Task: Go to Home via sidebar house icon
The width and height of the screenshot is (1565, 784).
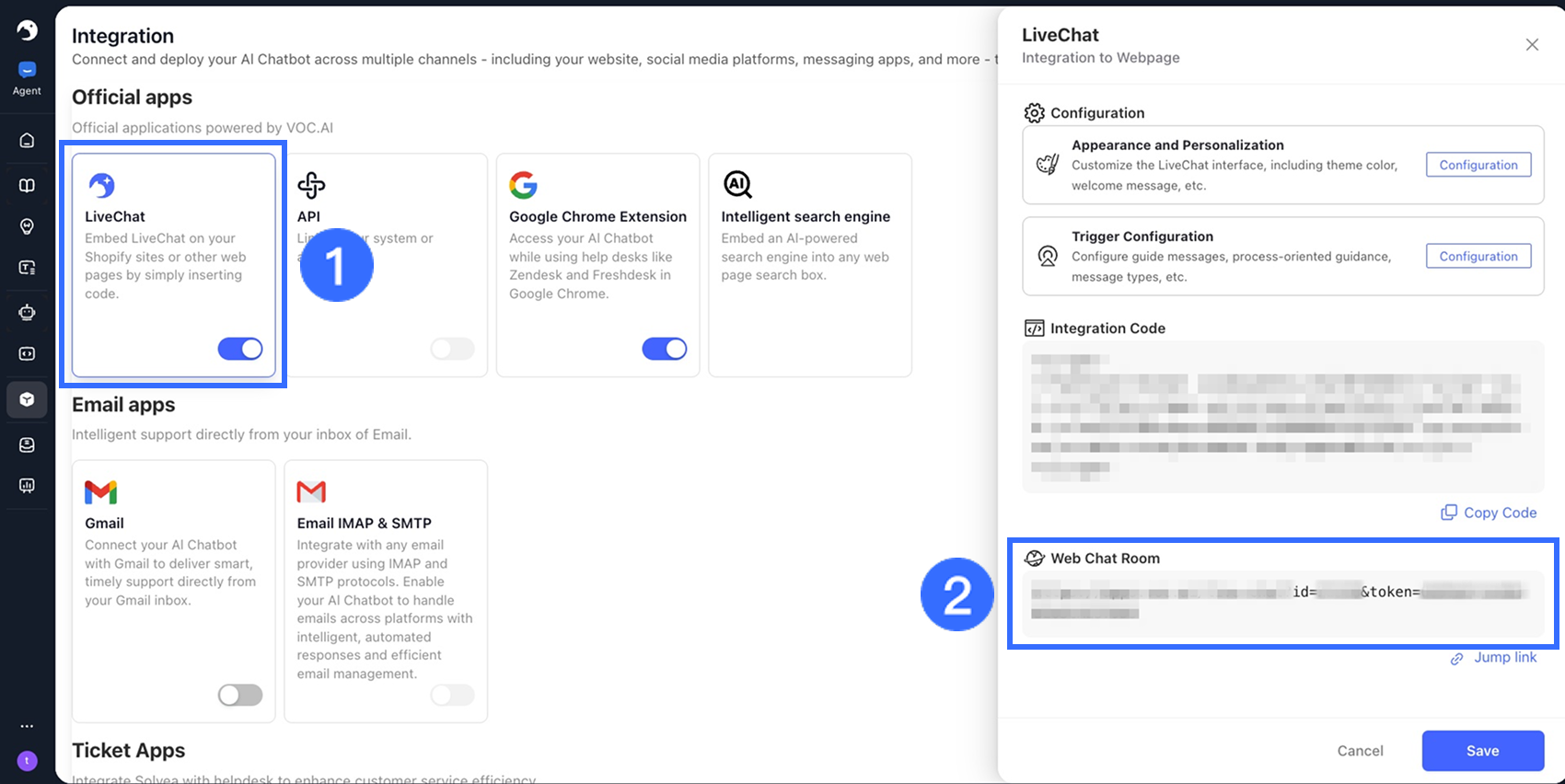Action: click(x=27, y=140)
